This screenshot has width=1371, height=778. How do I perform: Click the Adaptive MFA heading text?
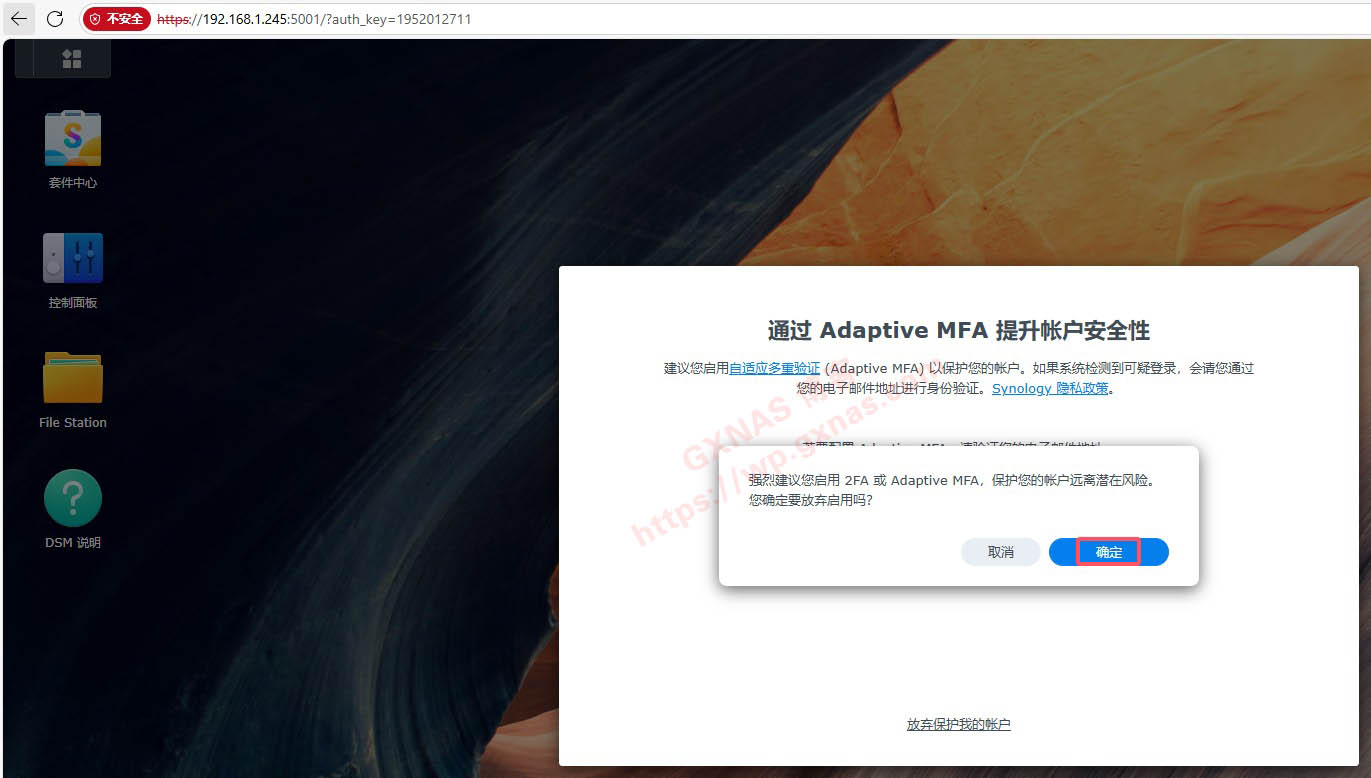pos(958,330)
